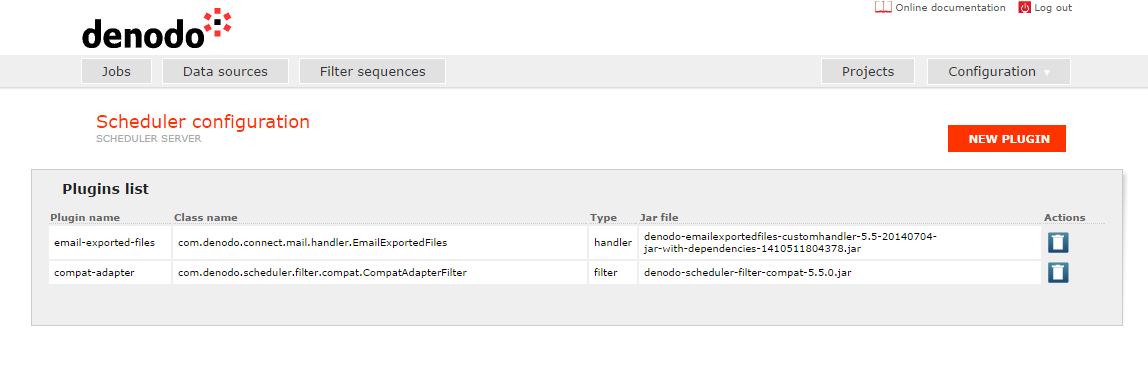Image resolution: width=1148 pixels, height=366 pixels.
Task: Click the filter type cell
Action: click(x=613, y=272)
